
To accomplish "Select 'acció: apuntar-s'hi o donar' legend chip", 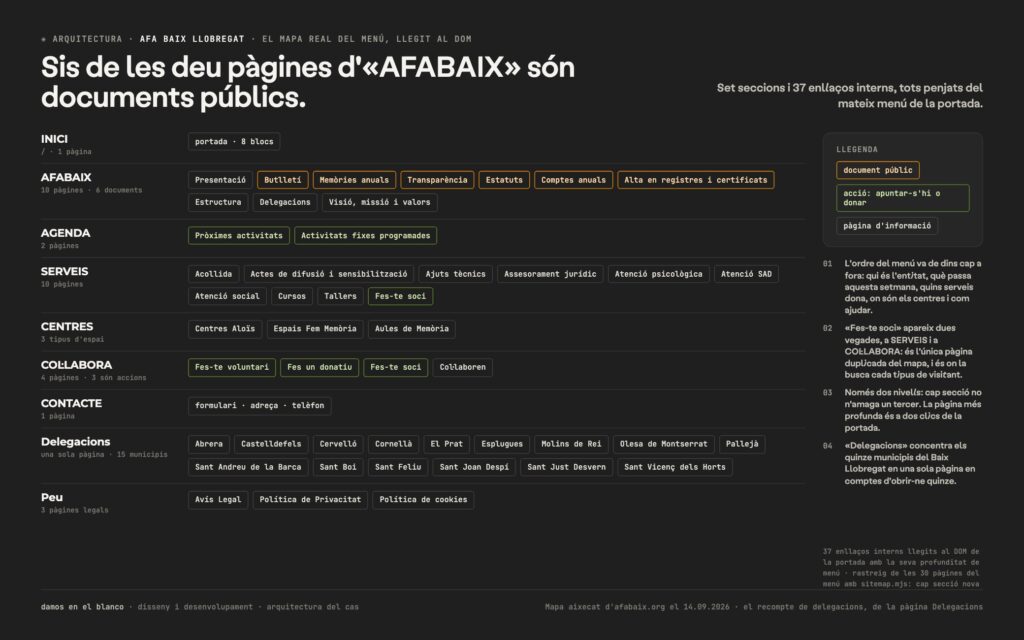I will (903, 199).
